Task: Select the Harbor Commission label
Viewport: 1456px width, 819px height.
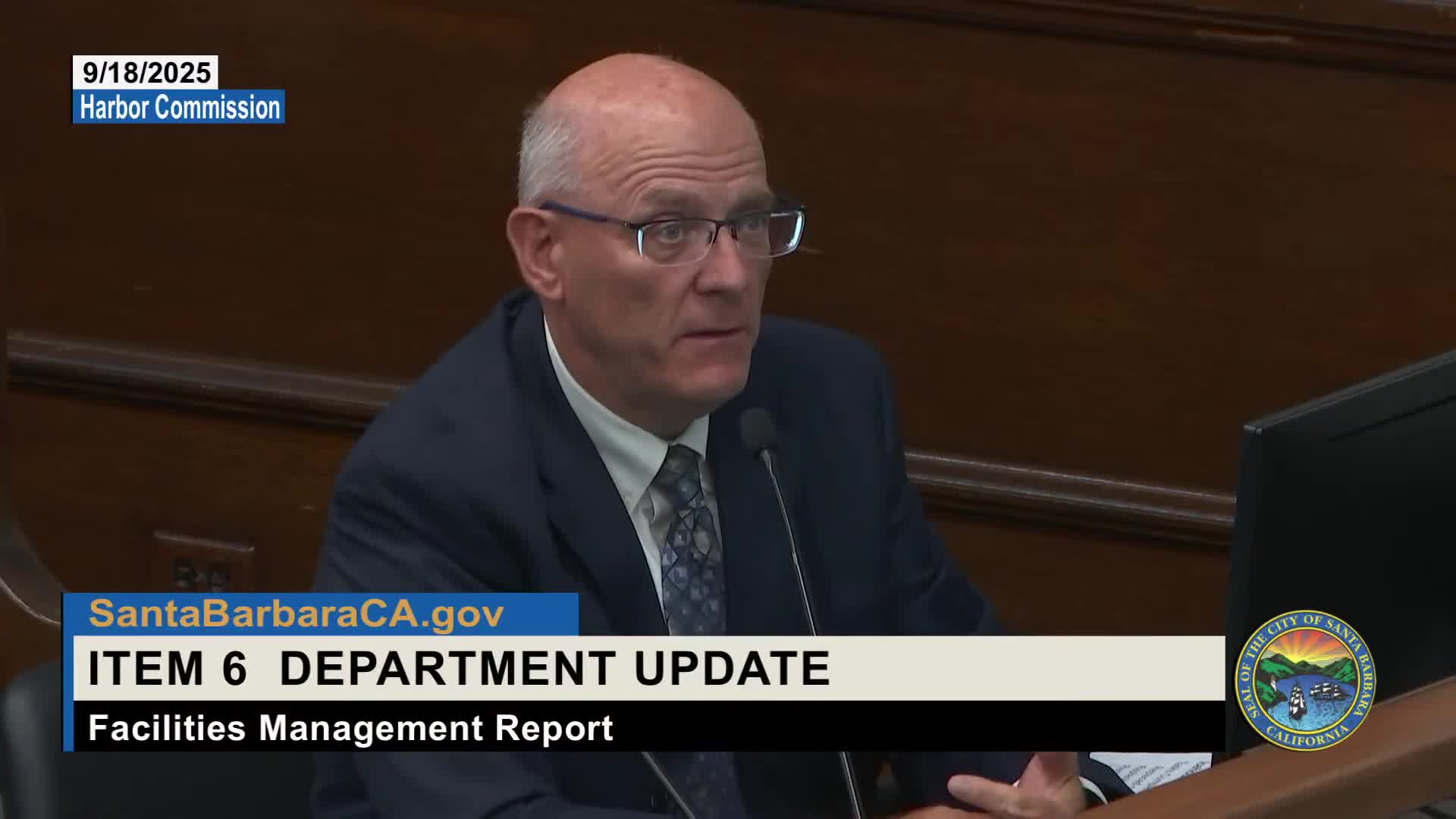Action: click(x=180, y=108)
